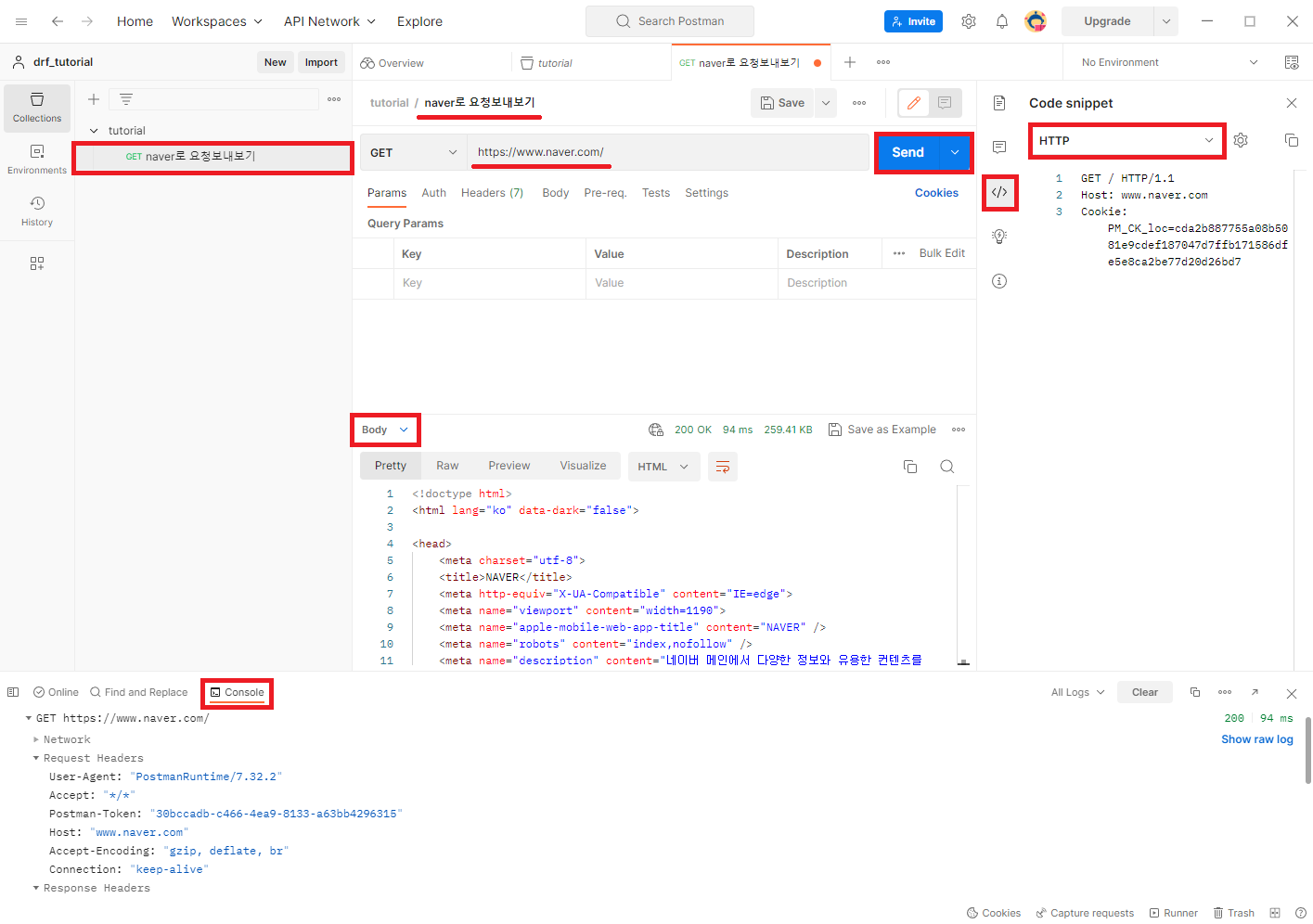Open the Overview tab
Viewport: 1313px width, 924px height.
(x=393, y=63)
